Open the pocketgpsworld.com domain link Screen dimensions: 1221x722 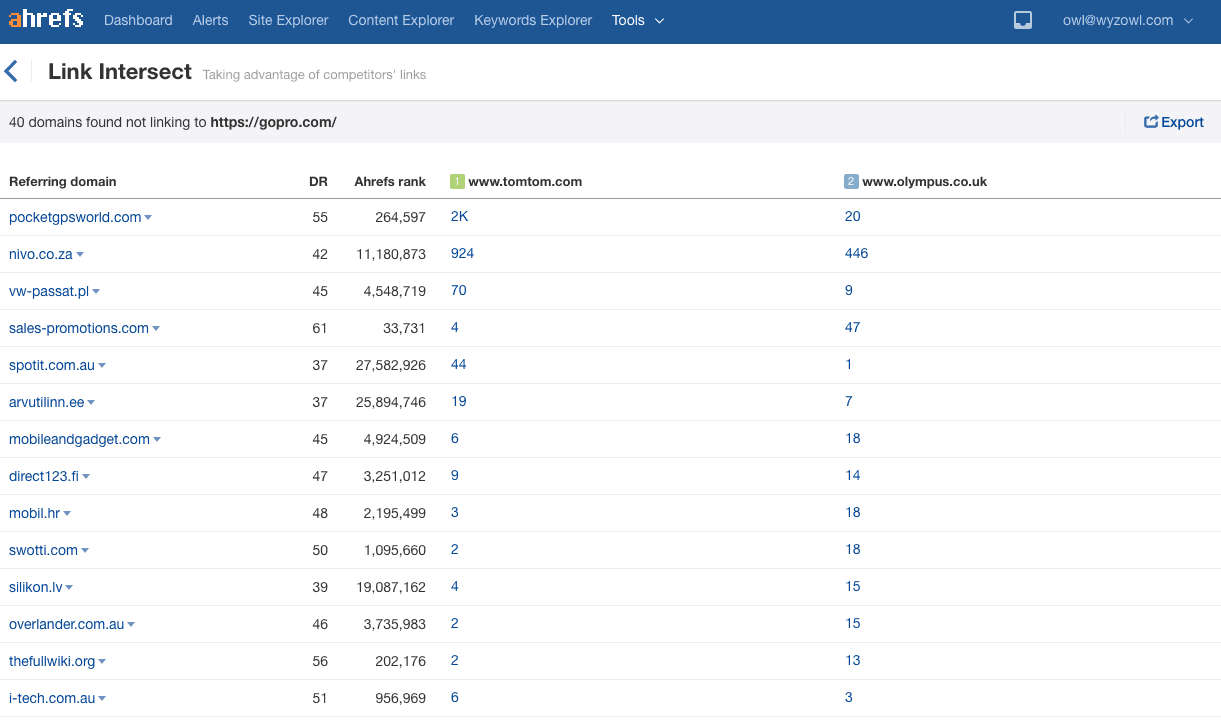pyautogui.click(x=75, y=217)
